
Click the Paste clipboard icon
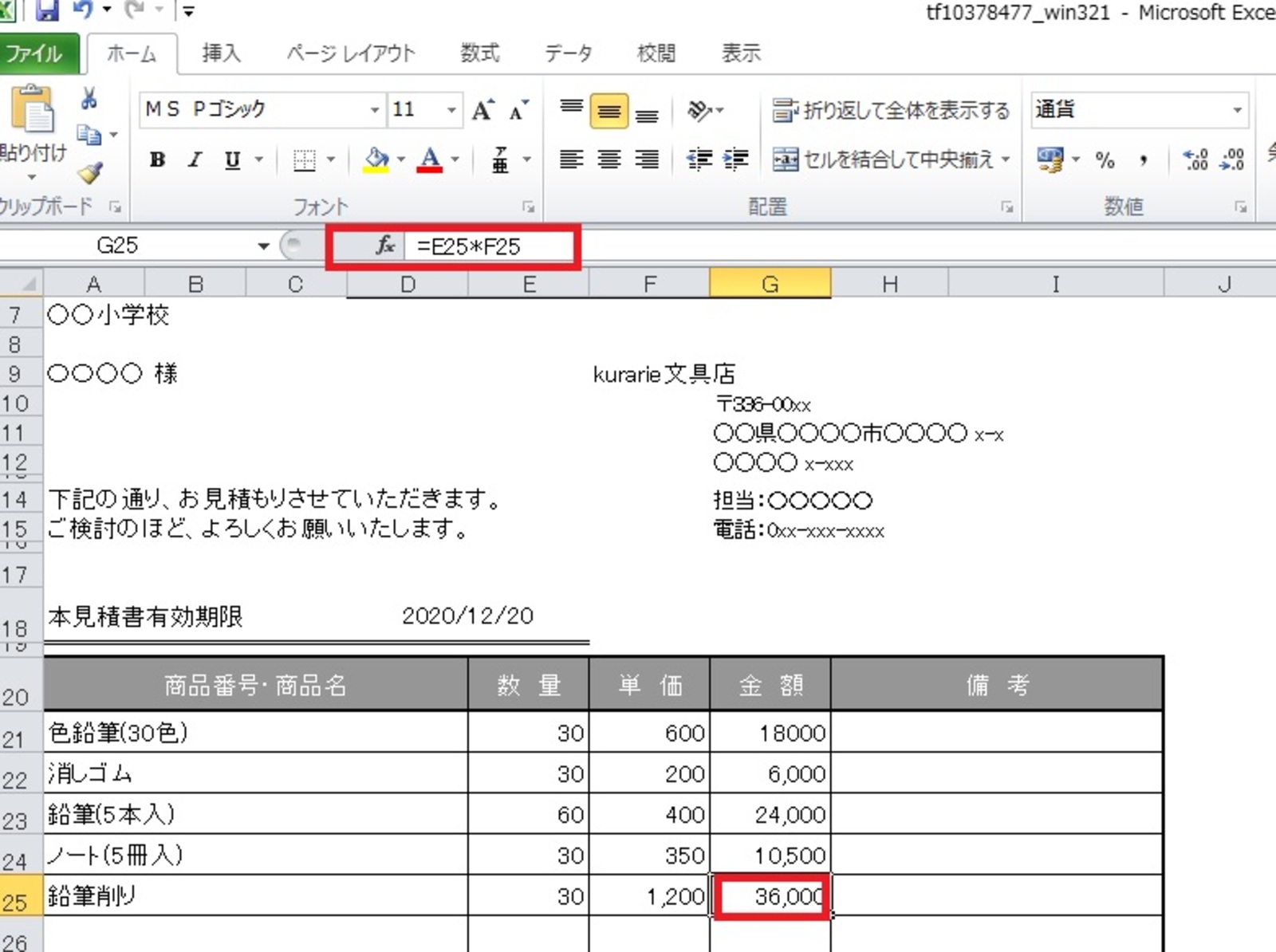click(x=33, y=109)
